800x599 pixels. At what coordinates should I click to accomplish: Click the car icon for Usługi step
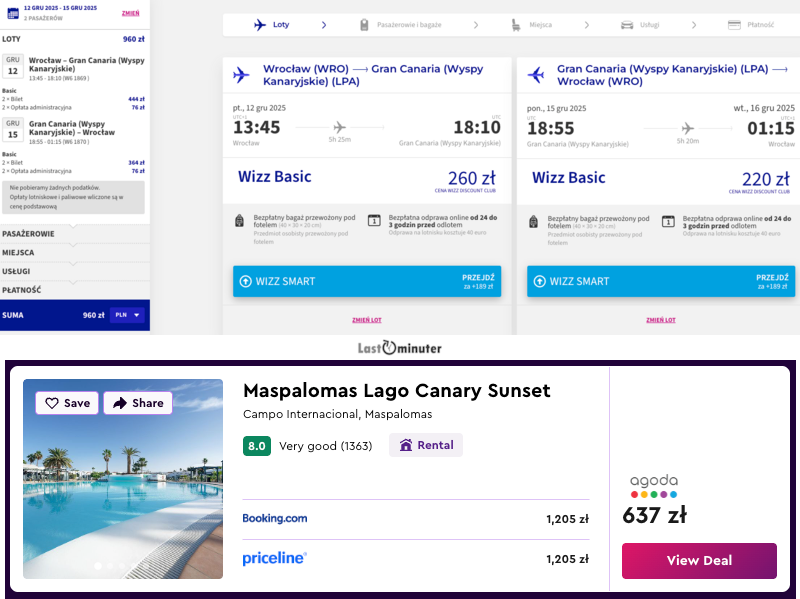[x=627, y=24]
